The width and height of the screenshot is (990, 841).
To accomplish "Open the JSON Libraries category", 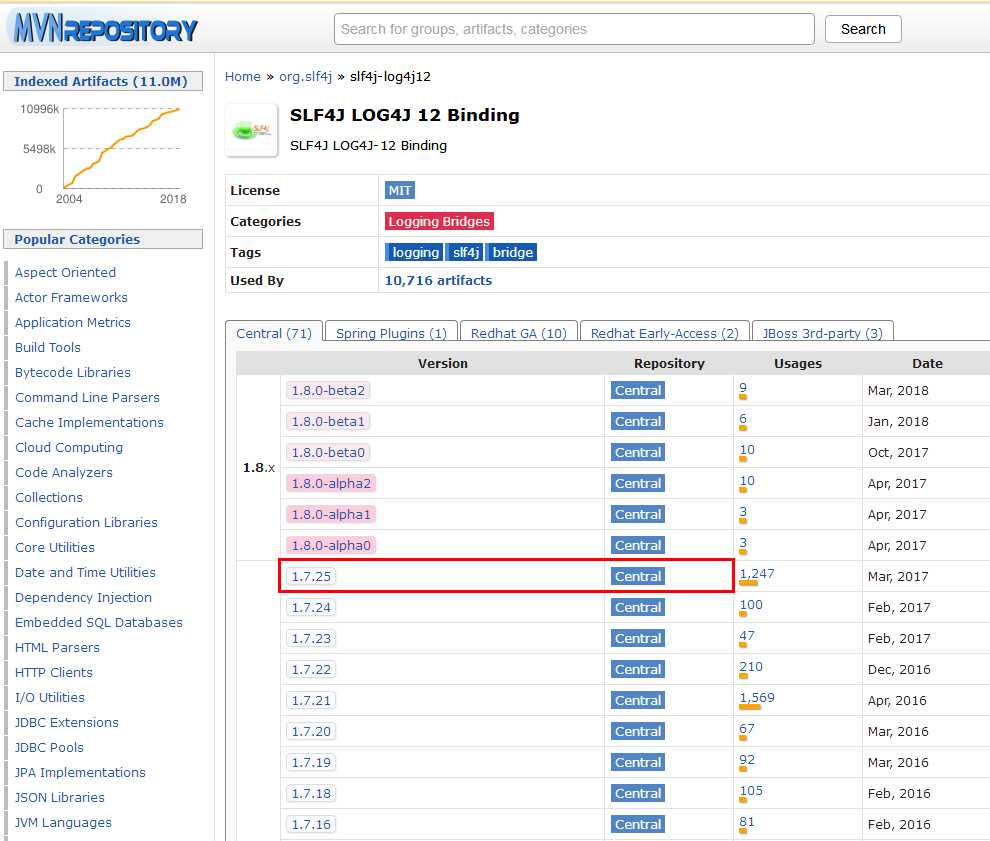I will click(59, 797).
